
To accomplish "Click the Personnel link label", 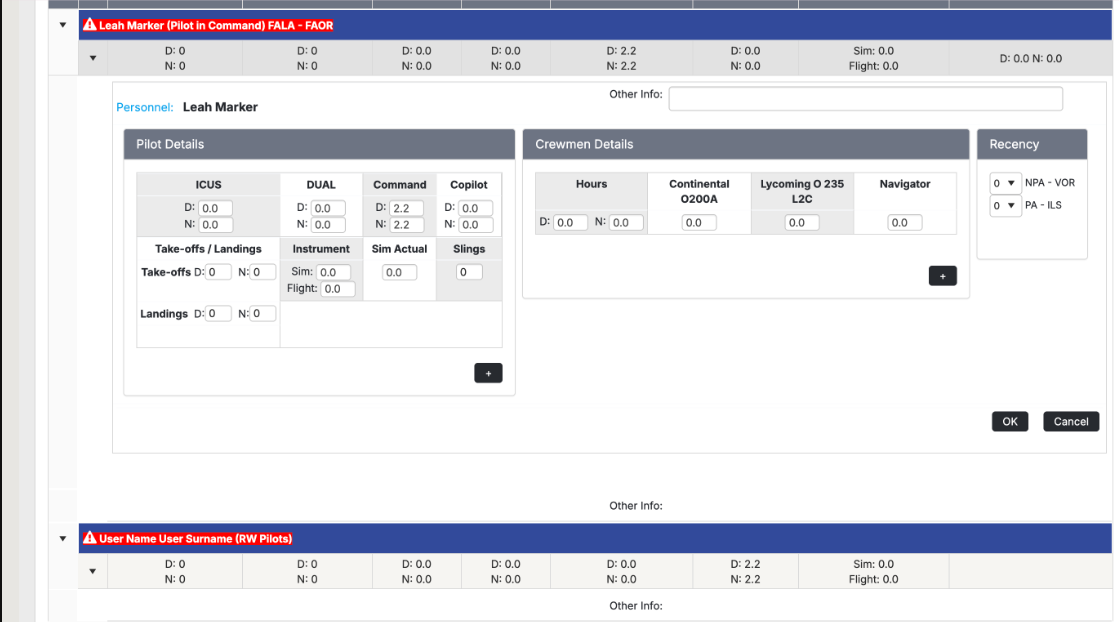I will point(144,107).
